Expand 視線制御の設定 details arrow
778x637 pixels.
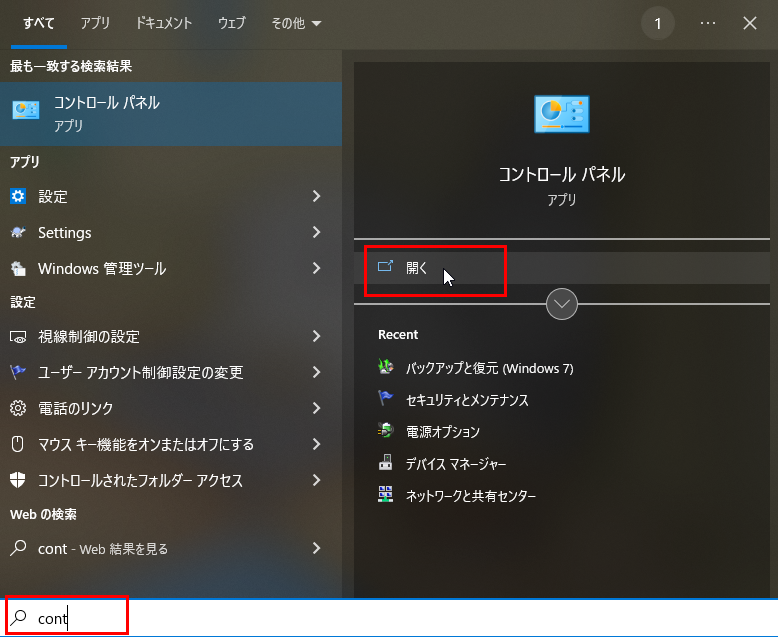(x=317, y=336)
